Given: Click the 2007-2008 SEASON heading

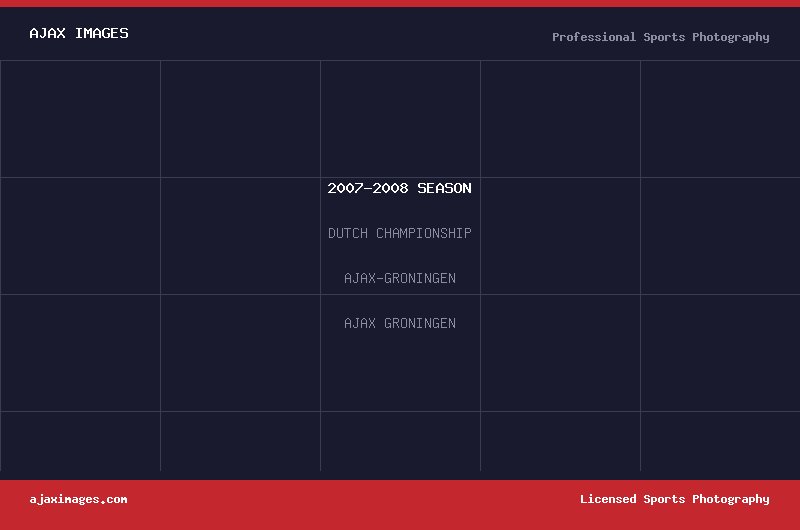Looking at the screenshot, I should click(399, 188).
